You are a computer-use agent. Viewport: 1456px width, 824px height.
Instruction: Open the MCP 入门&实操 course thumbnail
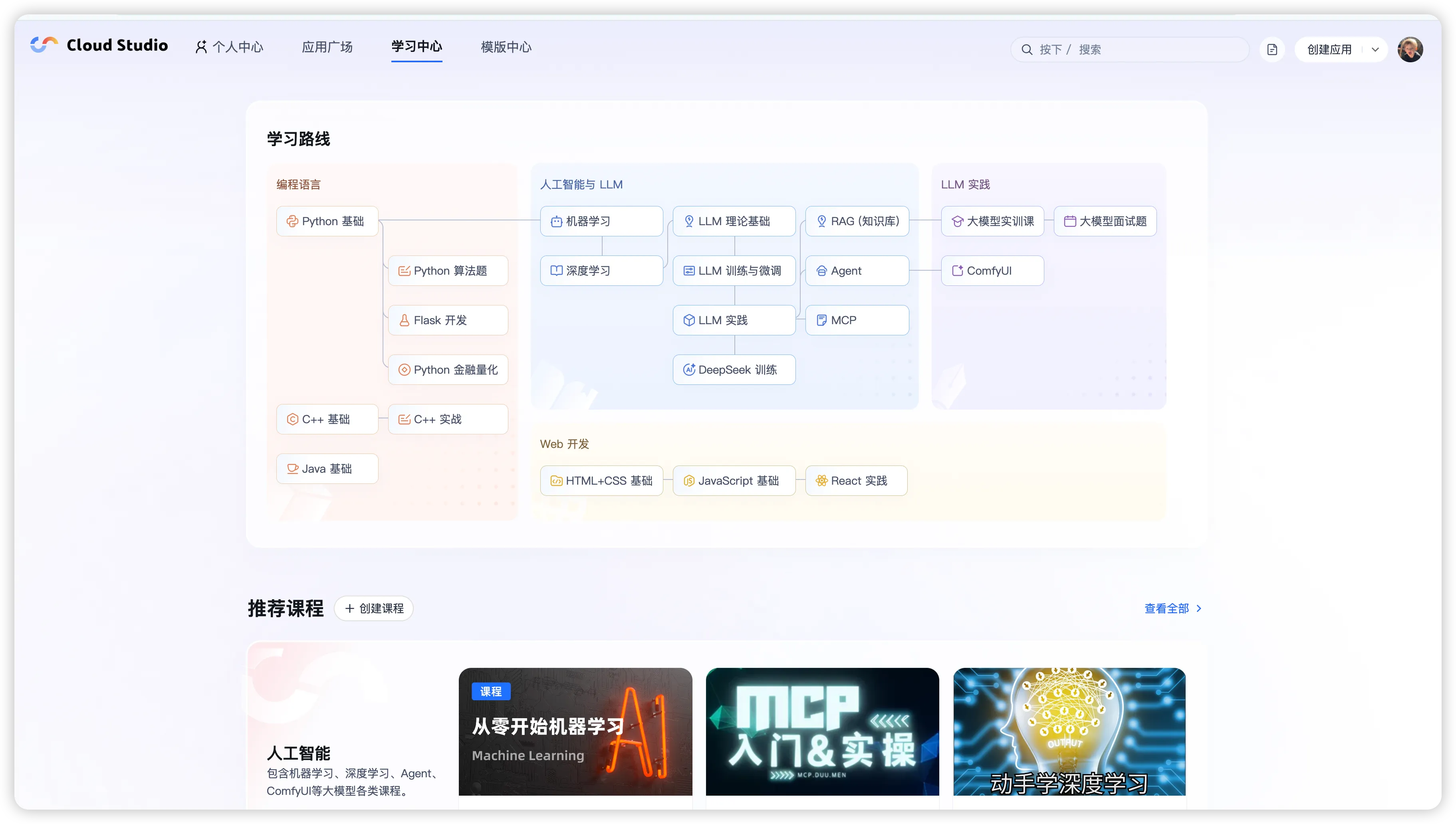click(822, 731)
